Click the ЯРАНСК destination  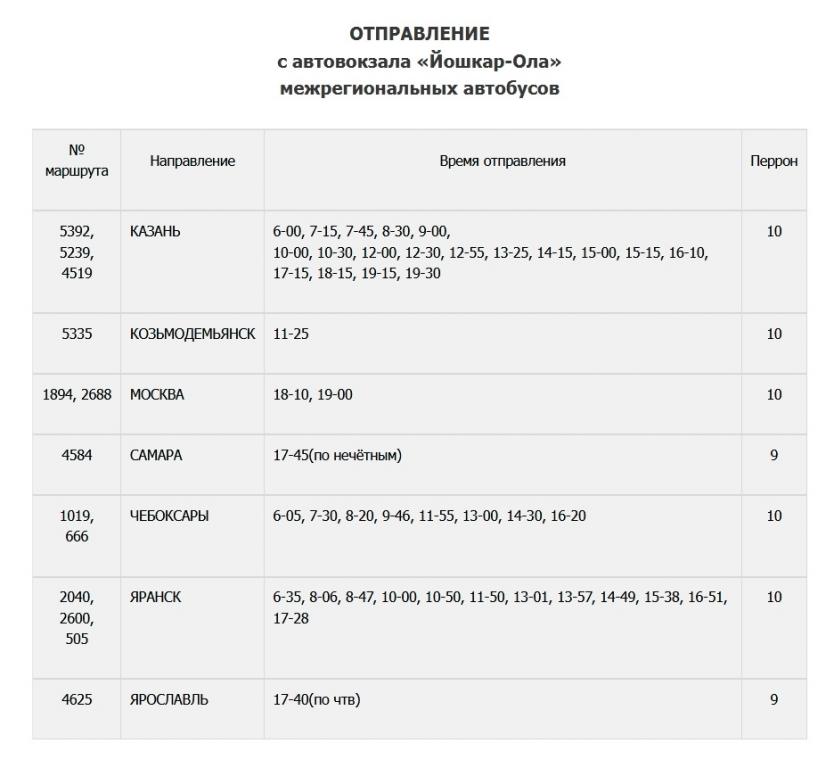coord(154,597)
